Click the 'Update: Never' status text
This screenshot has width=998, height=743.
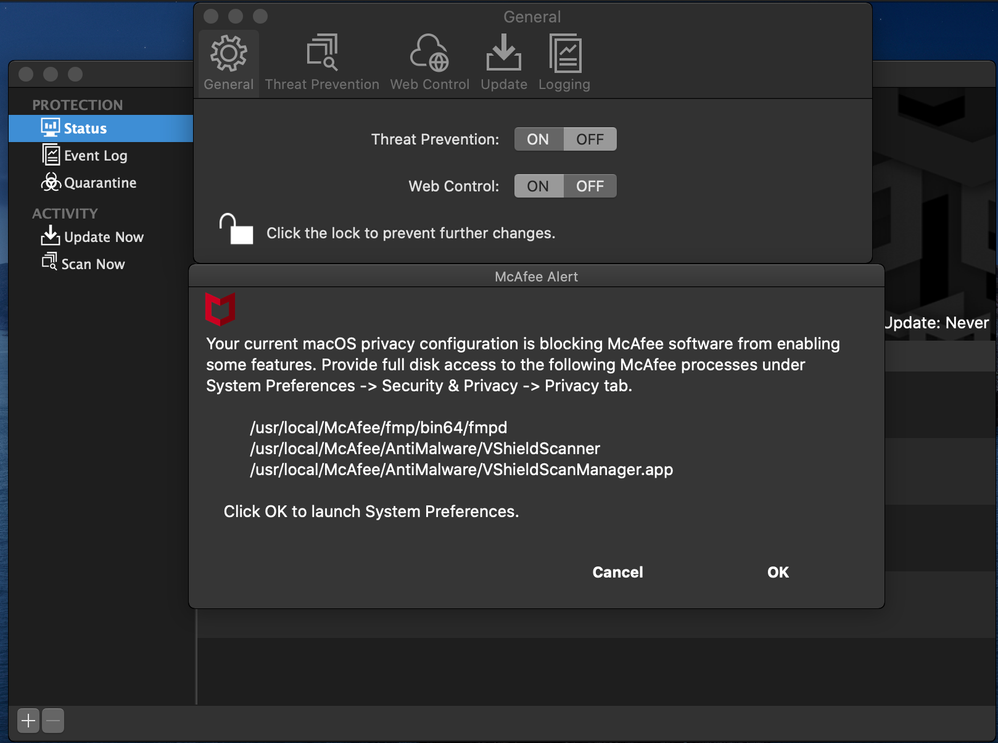(x=937, y=323)
